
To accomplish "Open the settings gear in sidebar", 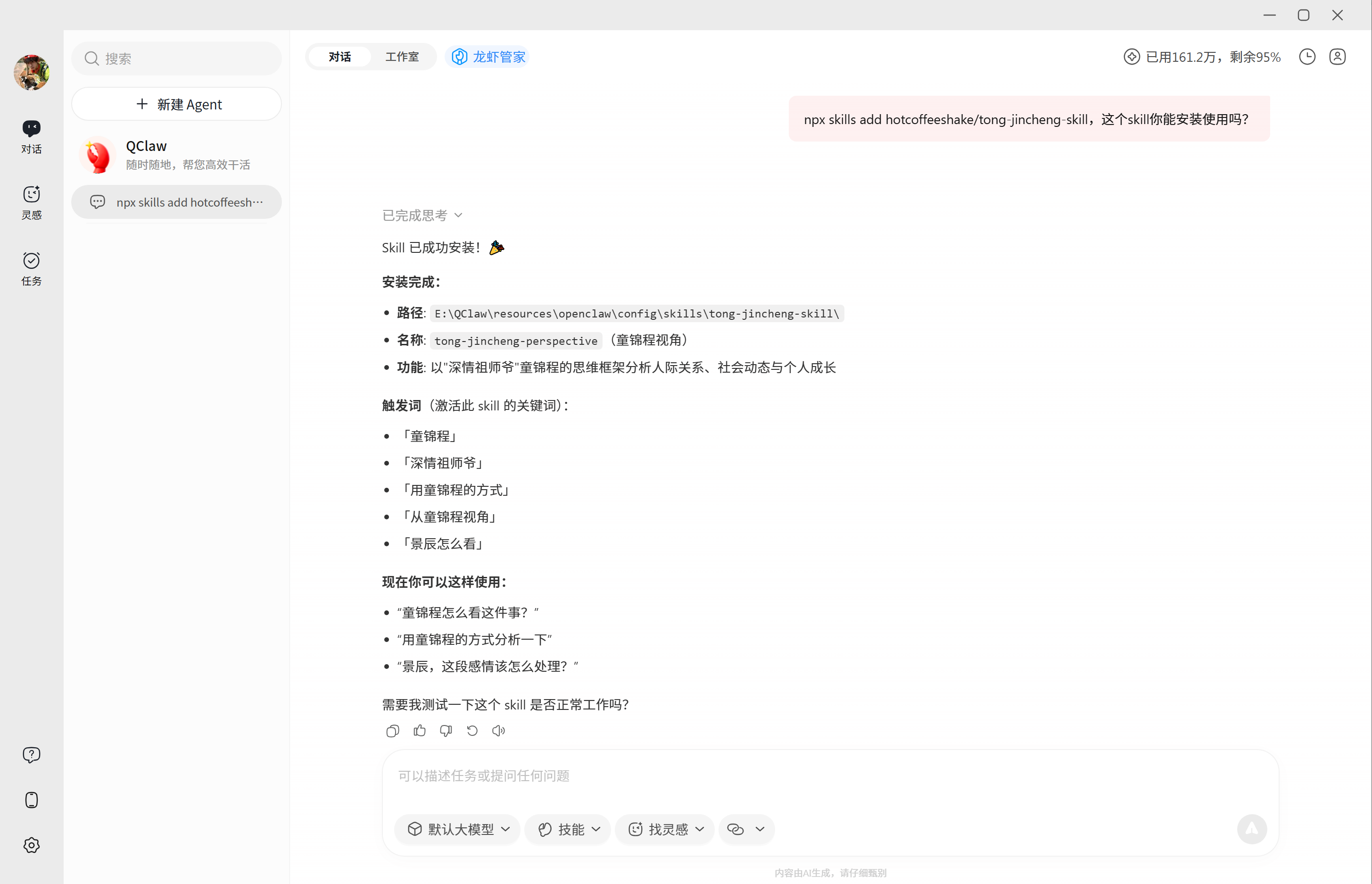I will click(32, 845).
